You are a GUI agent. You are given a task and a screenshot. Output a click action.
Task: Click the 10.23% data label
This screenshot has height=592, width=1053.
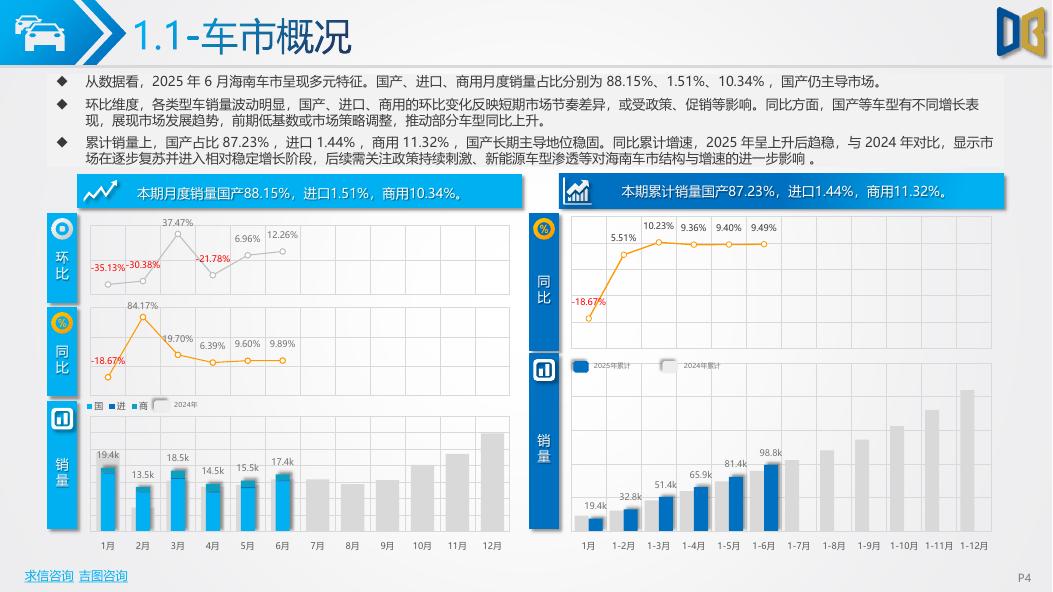coord(658,226)
